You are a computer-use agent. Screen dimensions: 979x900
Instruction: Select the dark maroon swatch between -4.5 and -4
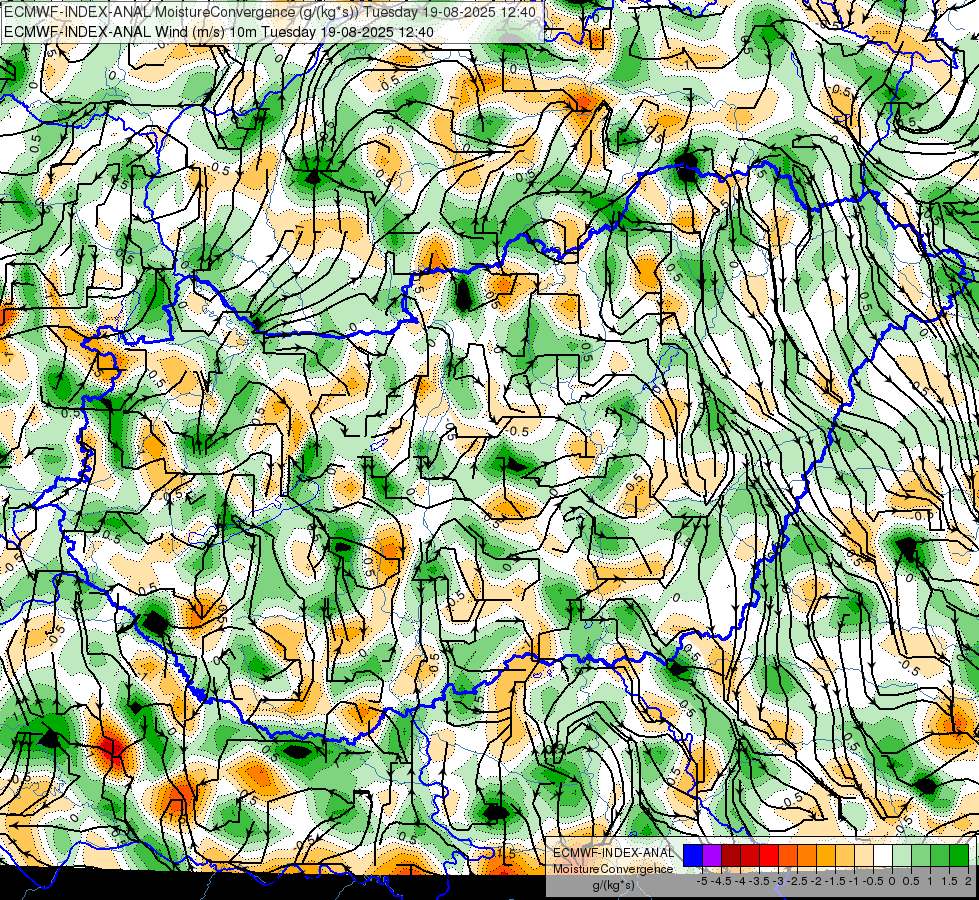[731, 856]
